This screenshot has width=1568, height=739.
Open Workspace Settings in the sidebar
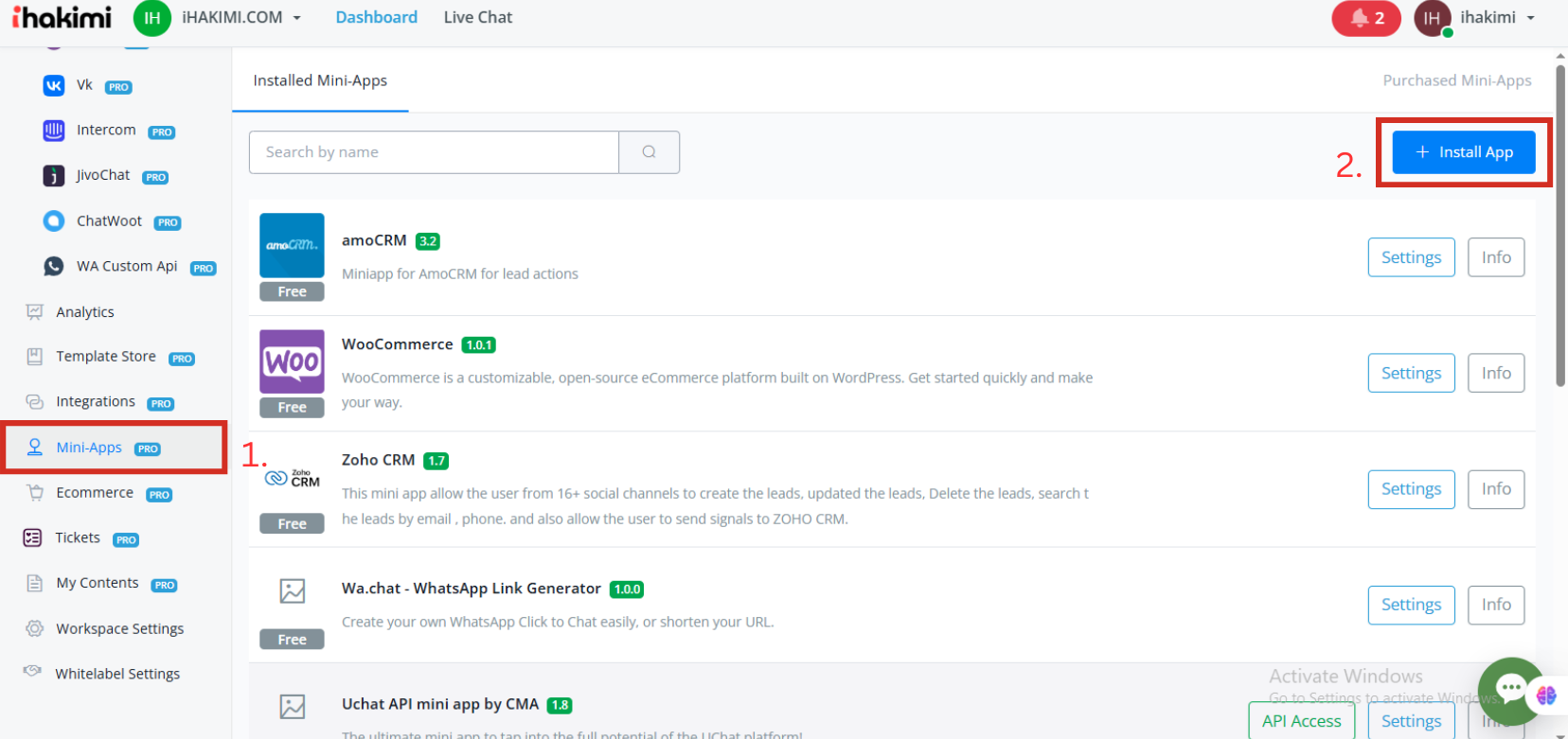(x=119, y=629)
